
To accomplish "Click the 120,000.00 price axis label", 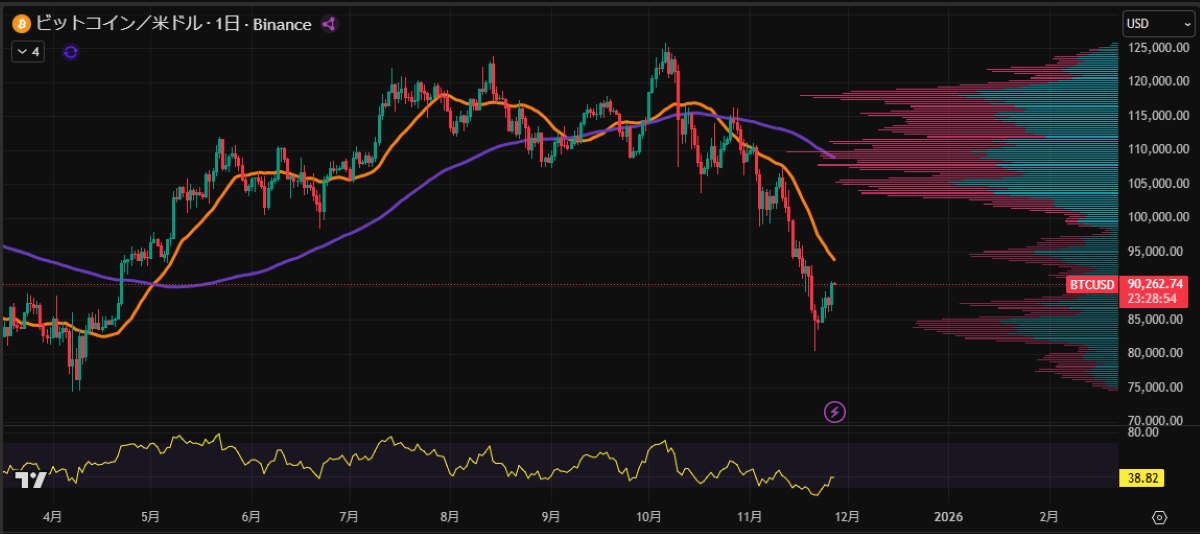I will (x=1157, y=82).
